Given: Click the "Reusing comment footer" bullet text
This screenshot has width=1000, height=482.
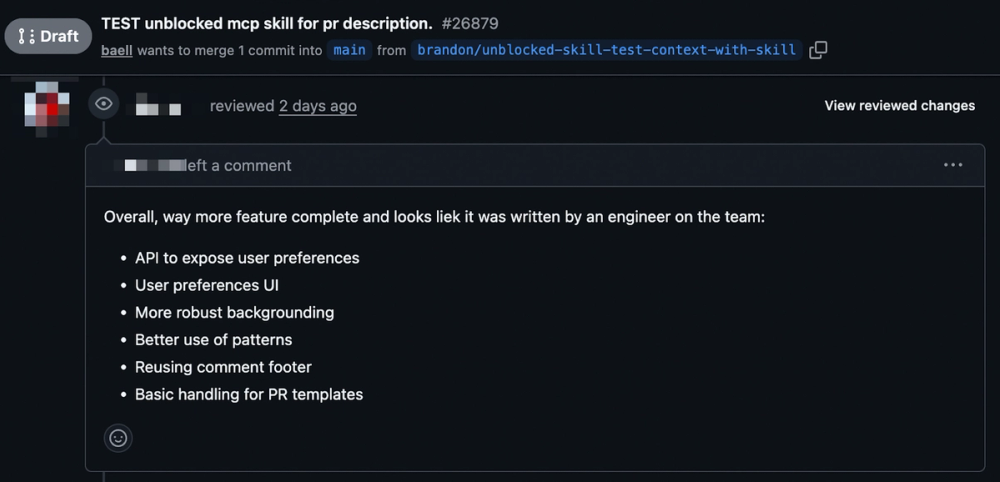Looking at the screenshot, I should click(x=223, y=367).
